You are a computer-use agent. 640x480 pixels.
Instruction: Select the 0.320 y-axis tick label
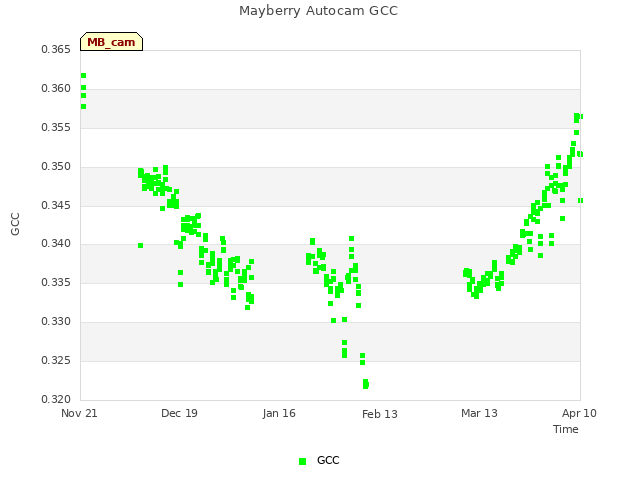(x=56, y=399)
